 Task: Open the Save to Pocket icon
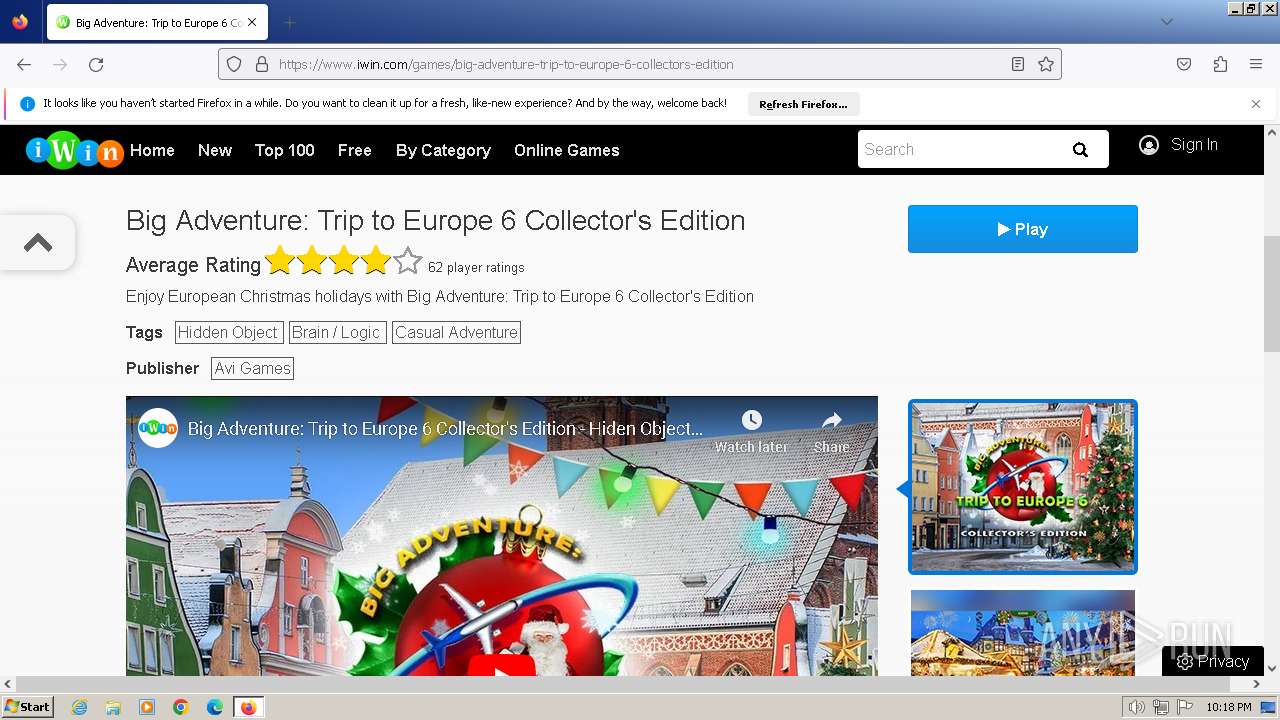tap(1184, 64)
